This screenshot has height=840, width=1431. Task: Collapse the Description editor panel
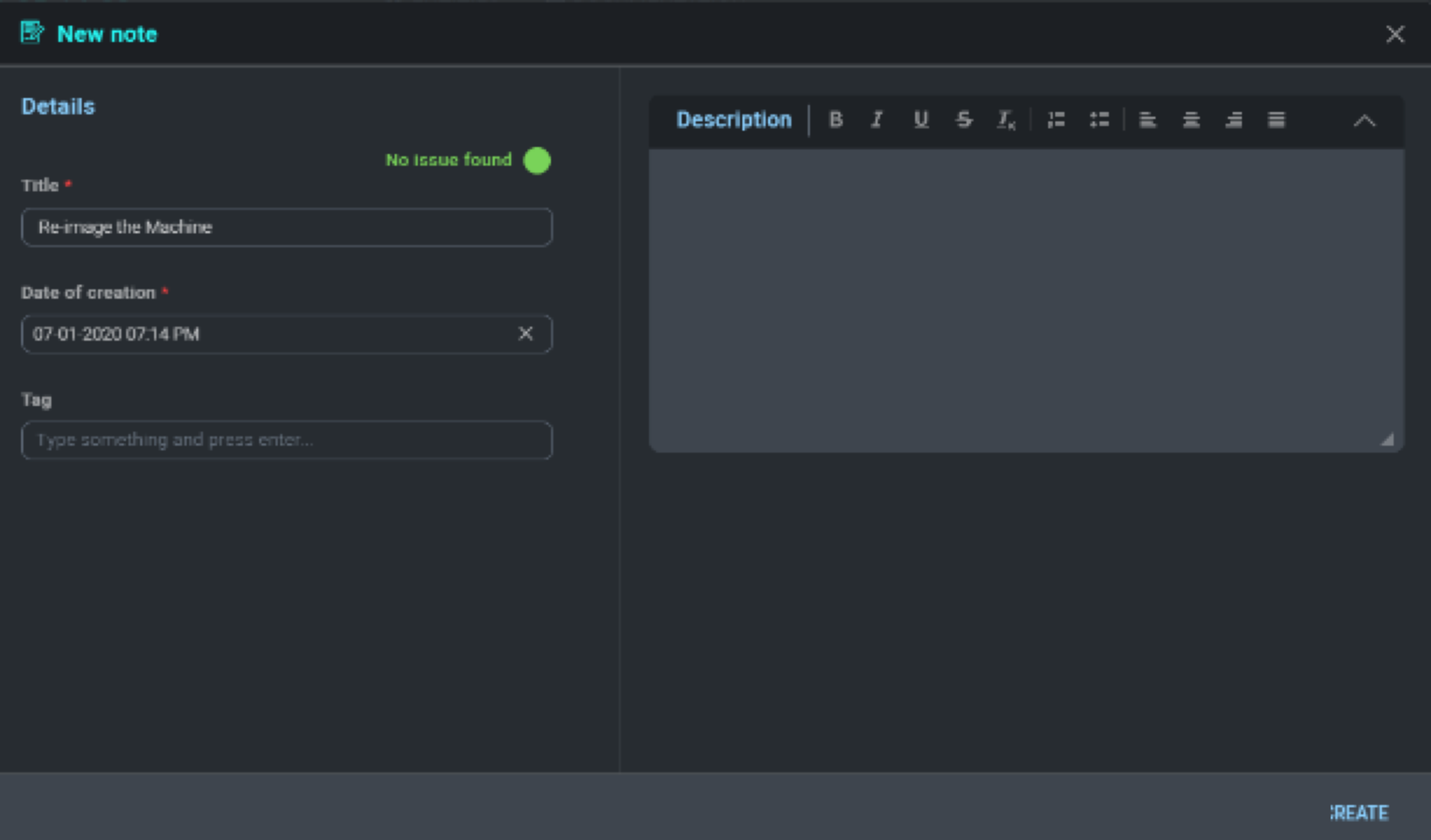click(x=1364, y=121)
